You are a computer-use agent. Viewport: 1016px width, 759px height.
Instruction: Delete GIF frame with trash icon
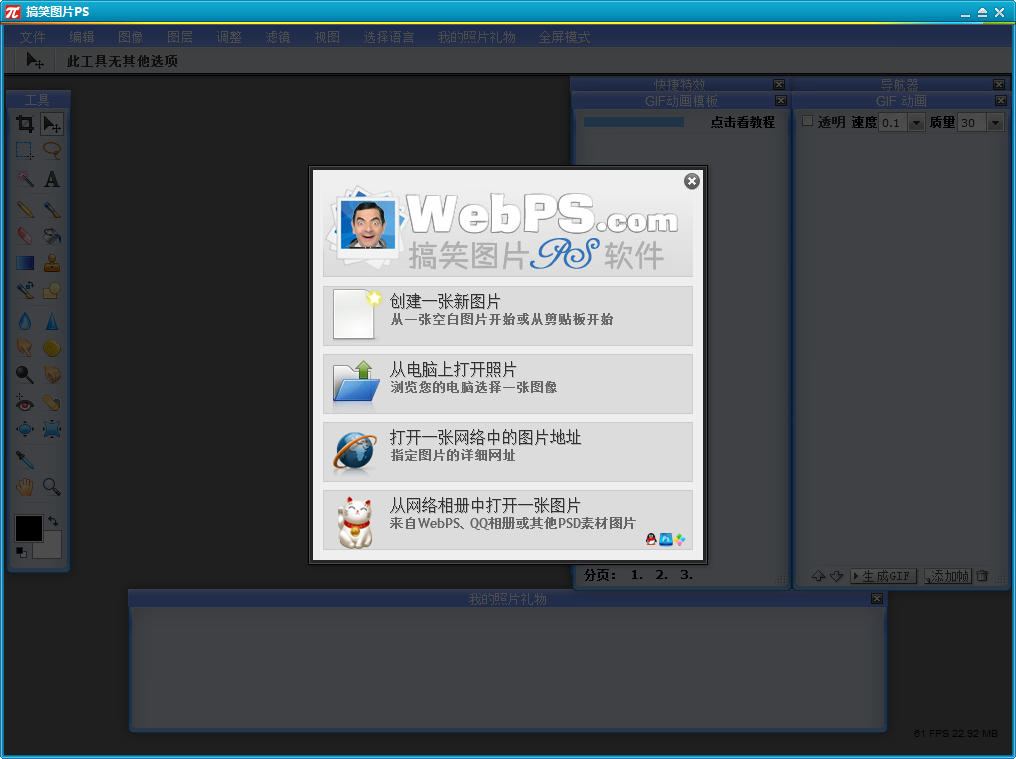pyautogui.click(x=982, y=576)
